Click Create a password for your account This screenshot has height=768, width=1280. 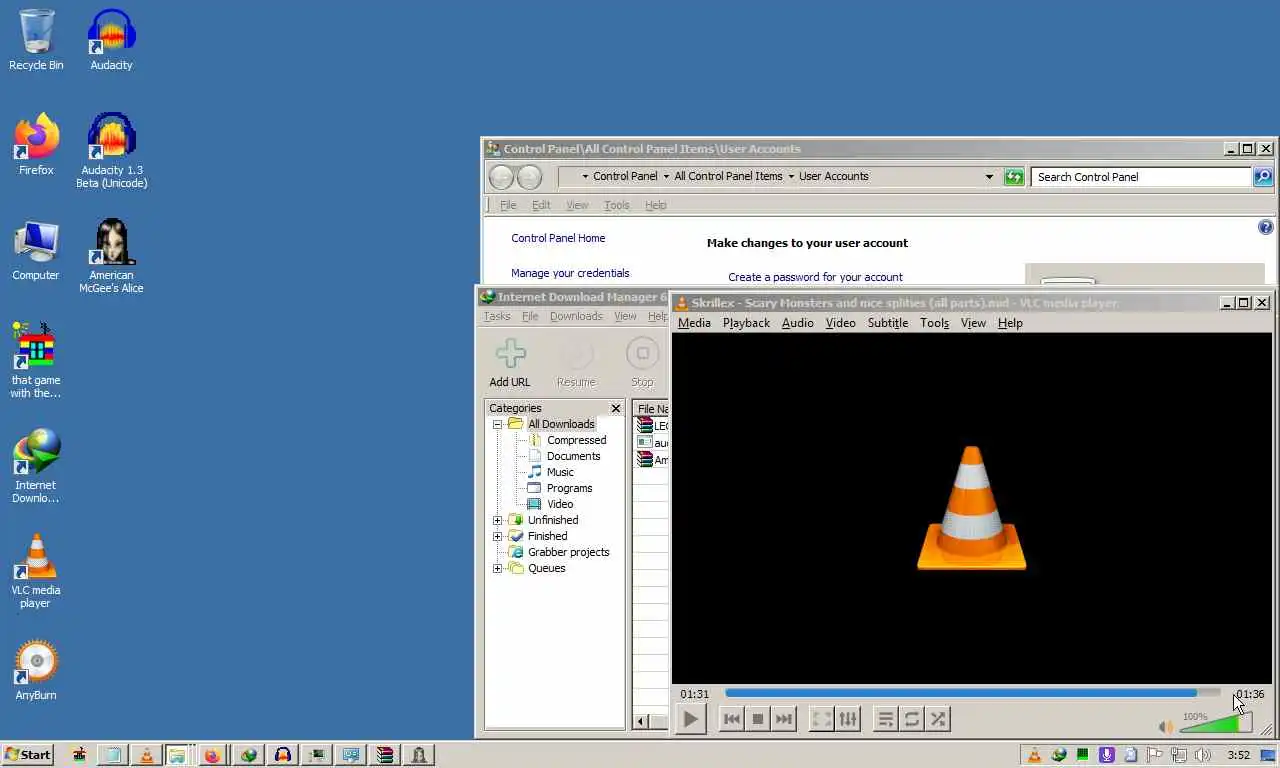click(815, 277)
